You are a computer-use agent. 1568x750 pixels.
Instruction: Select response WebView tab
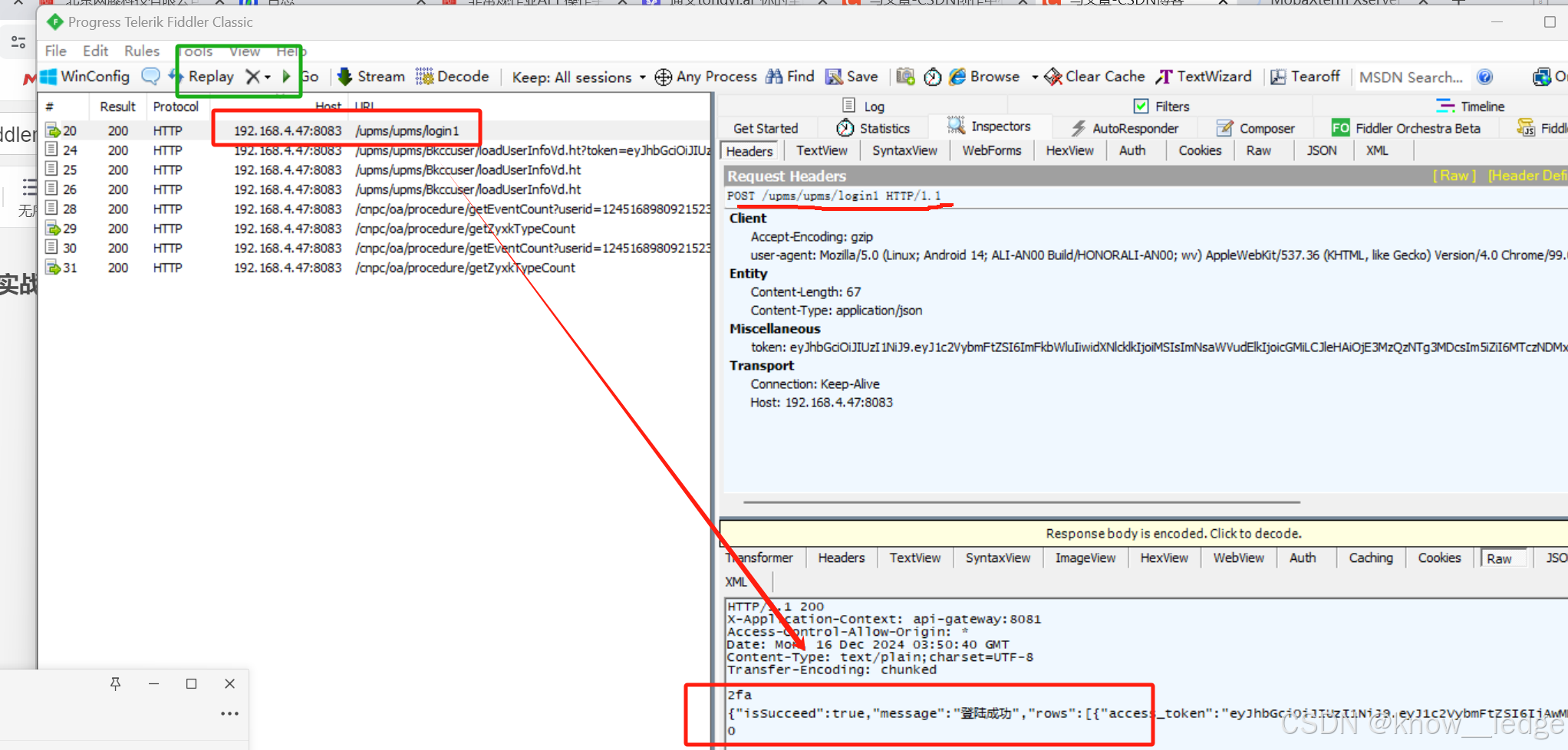1238,558
